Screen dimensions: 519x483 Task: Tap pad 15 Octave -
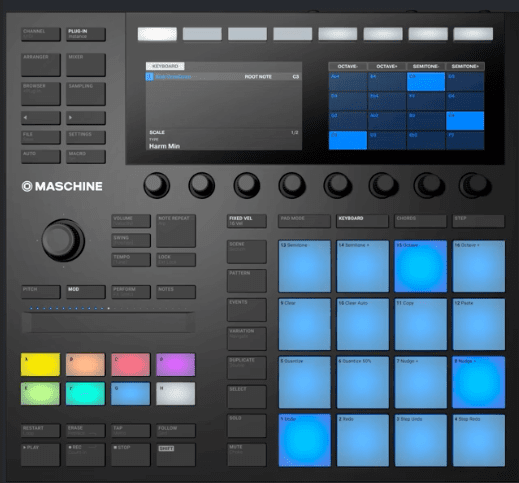(421, 266)
